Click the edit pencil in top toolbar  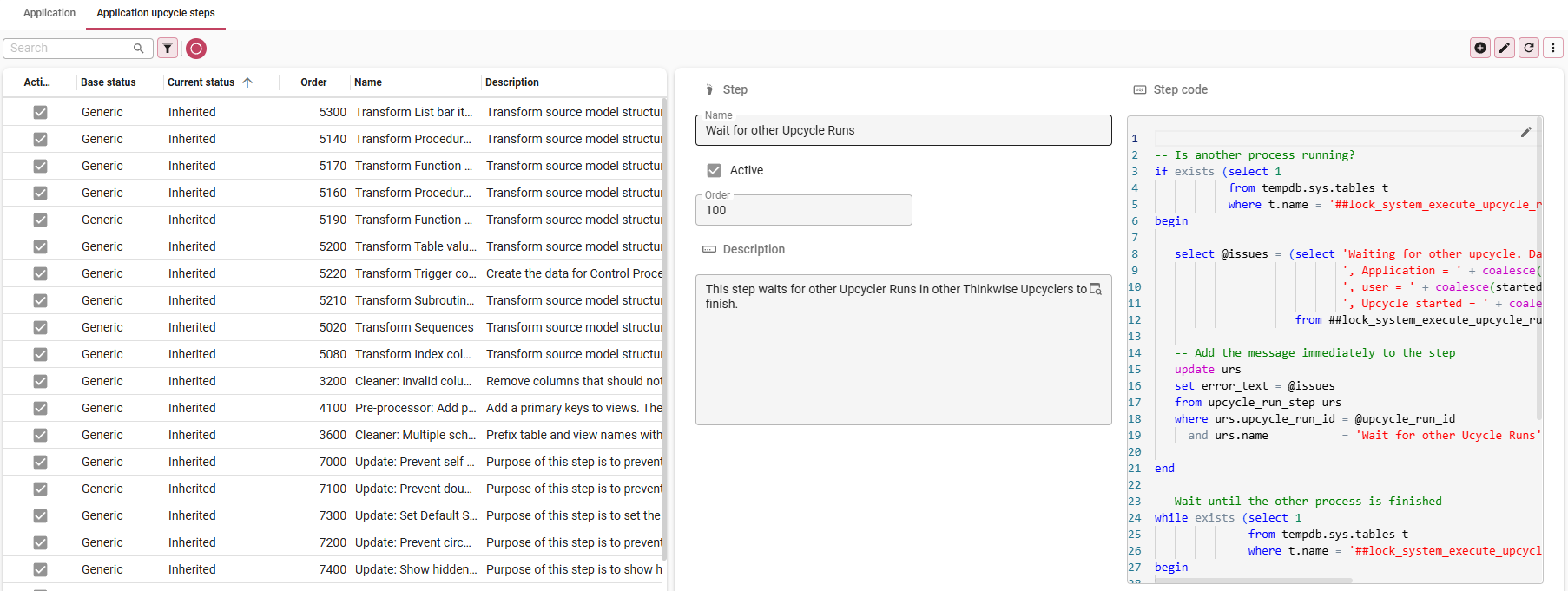(1505, 48)
